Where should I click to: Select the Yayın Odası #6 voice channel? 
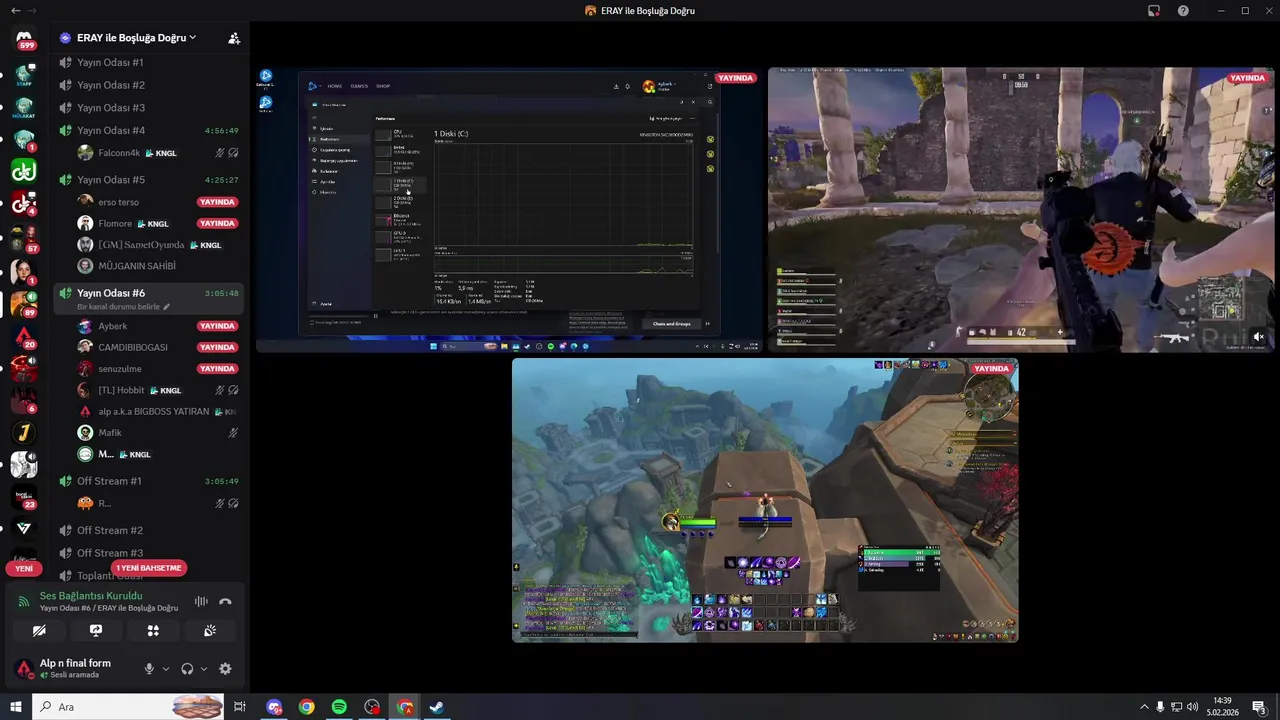[x=147, y=293]
